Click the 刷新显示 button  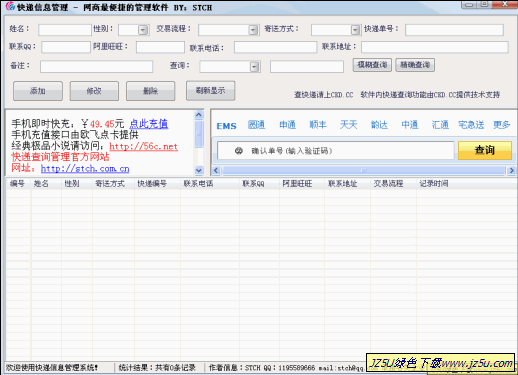[210, 90]
